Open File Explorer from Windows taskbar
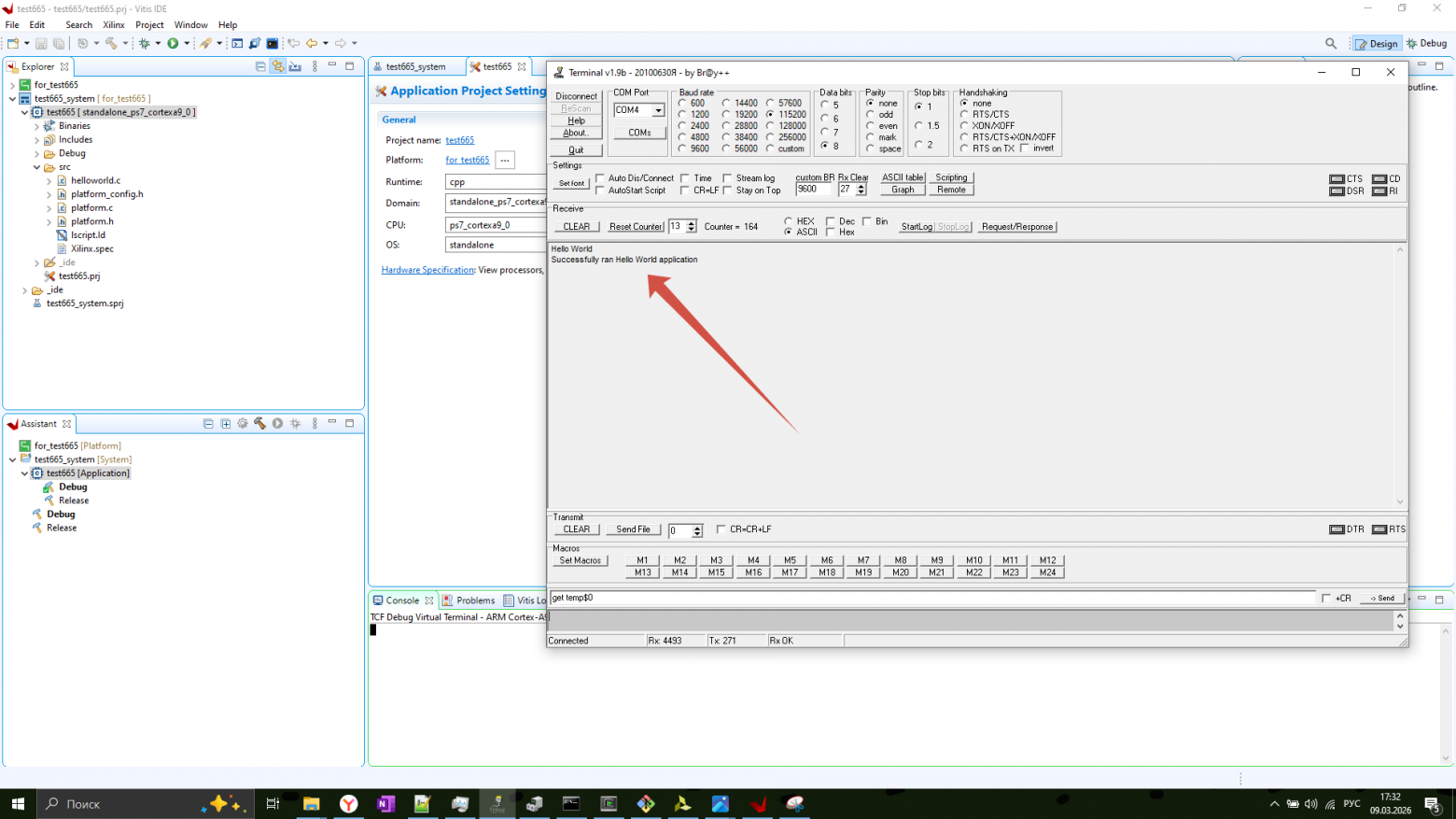The height and width of the screenshot is (819, 1456). pos(311,803)
